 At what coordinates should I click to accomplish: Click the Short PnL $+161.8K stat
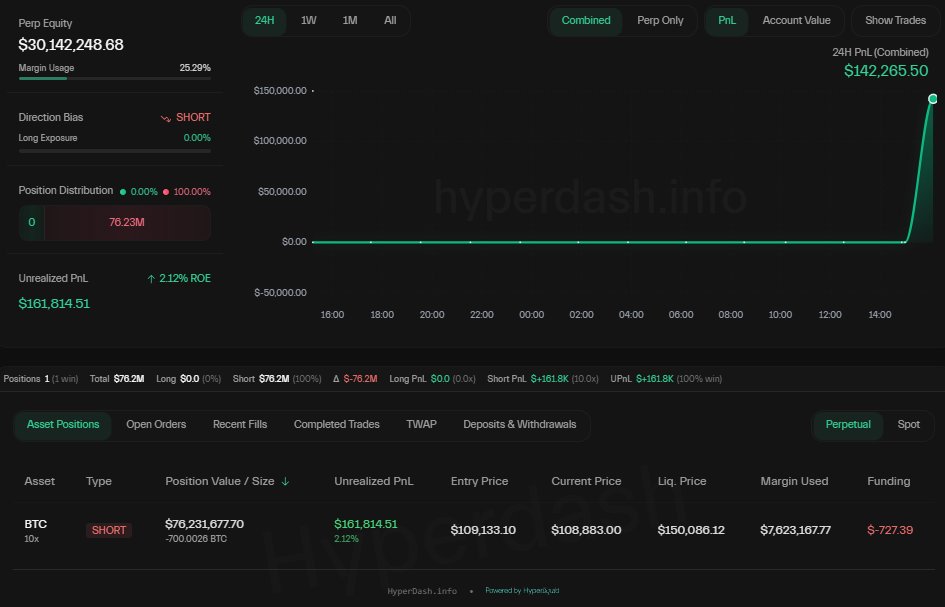point(542,379)
